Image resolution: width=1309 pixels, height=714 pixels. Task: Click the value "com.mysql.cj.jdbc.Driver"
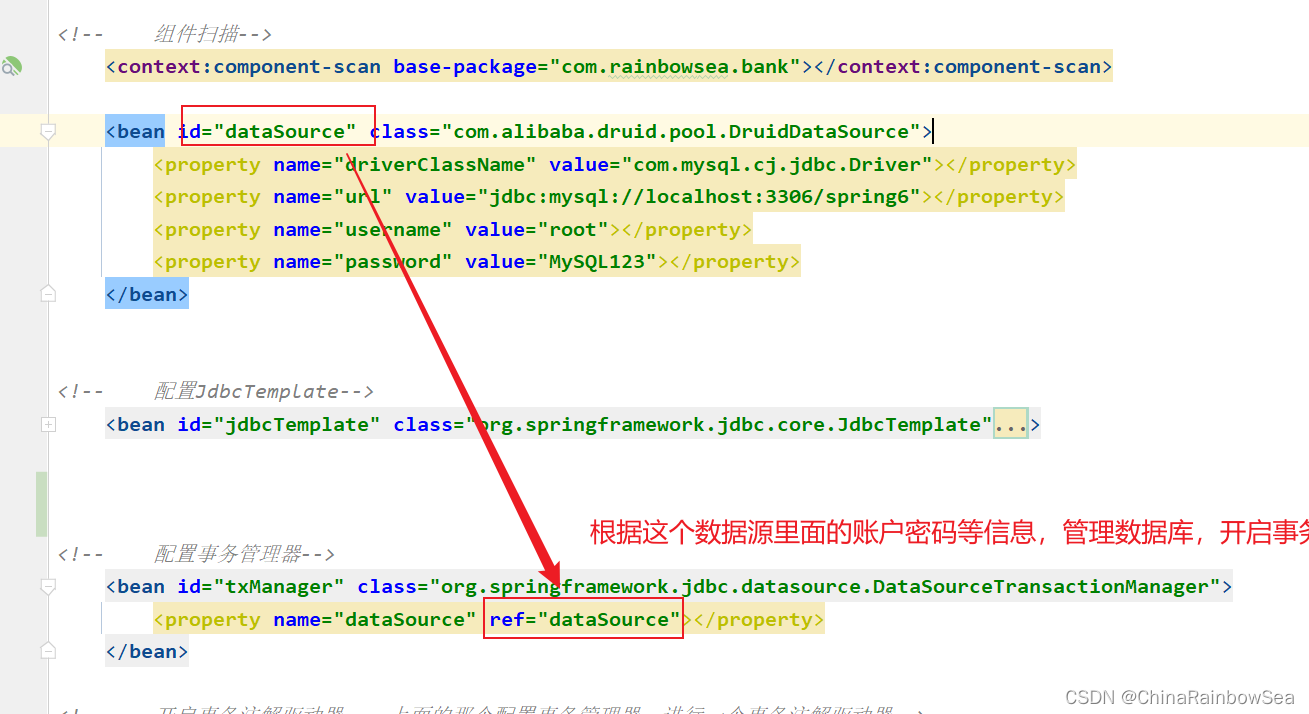click(x=777, y=164)
